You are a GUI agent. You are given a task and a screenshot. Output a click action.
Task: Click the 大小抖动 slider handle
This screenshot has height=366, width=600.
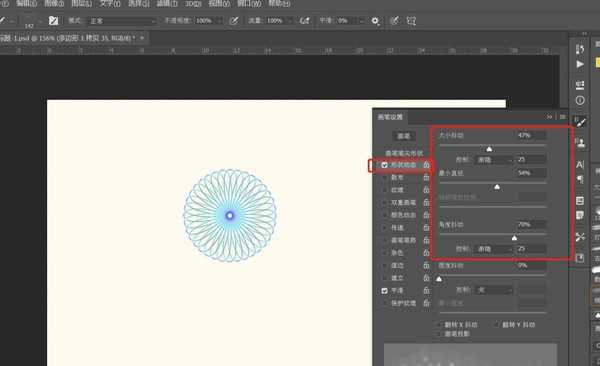point(489,149)
